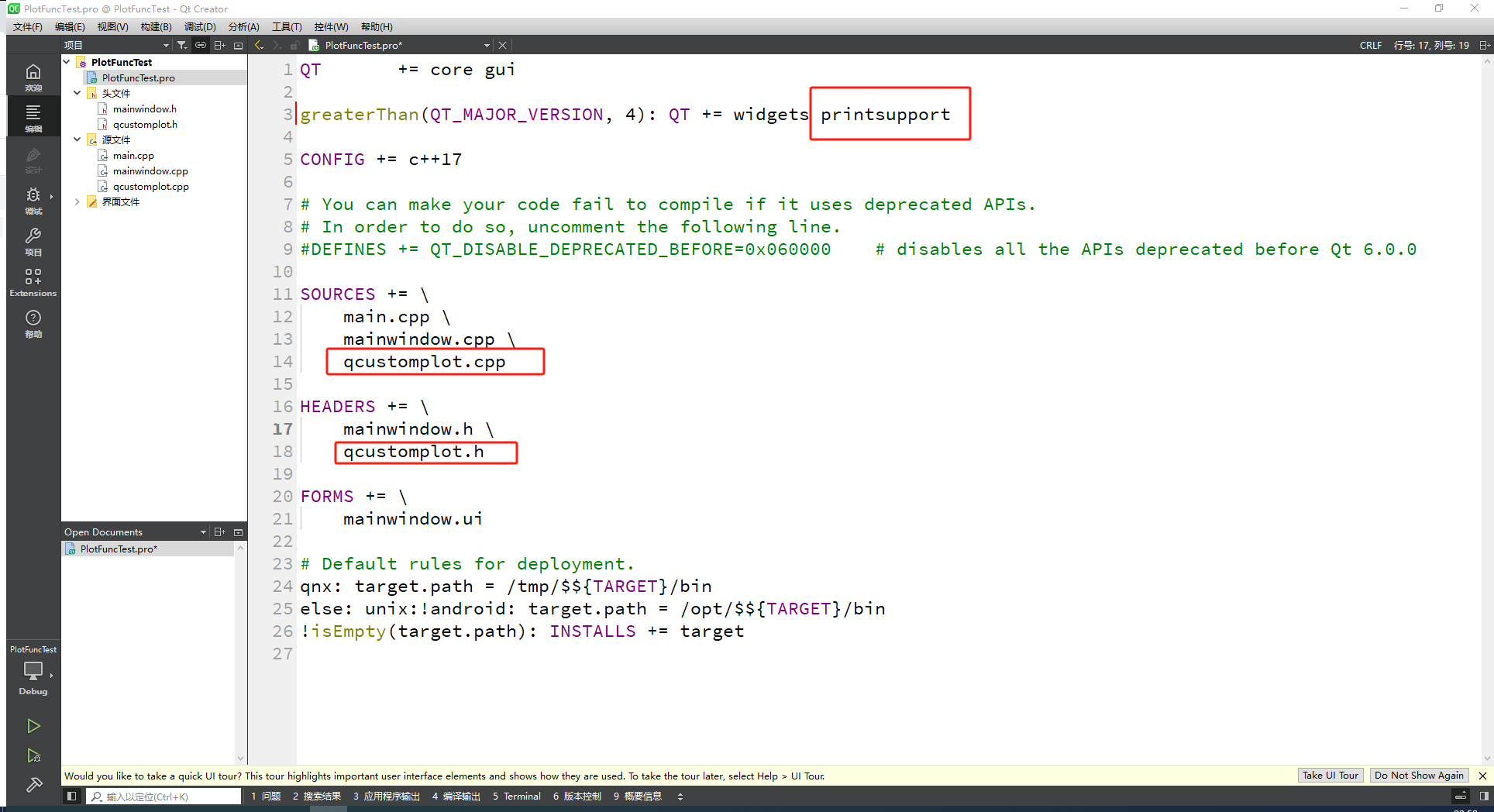The image size is (1494, 812).
Task: Expand the 界面文件 forms folder
Action: click(77, 201)
